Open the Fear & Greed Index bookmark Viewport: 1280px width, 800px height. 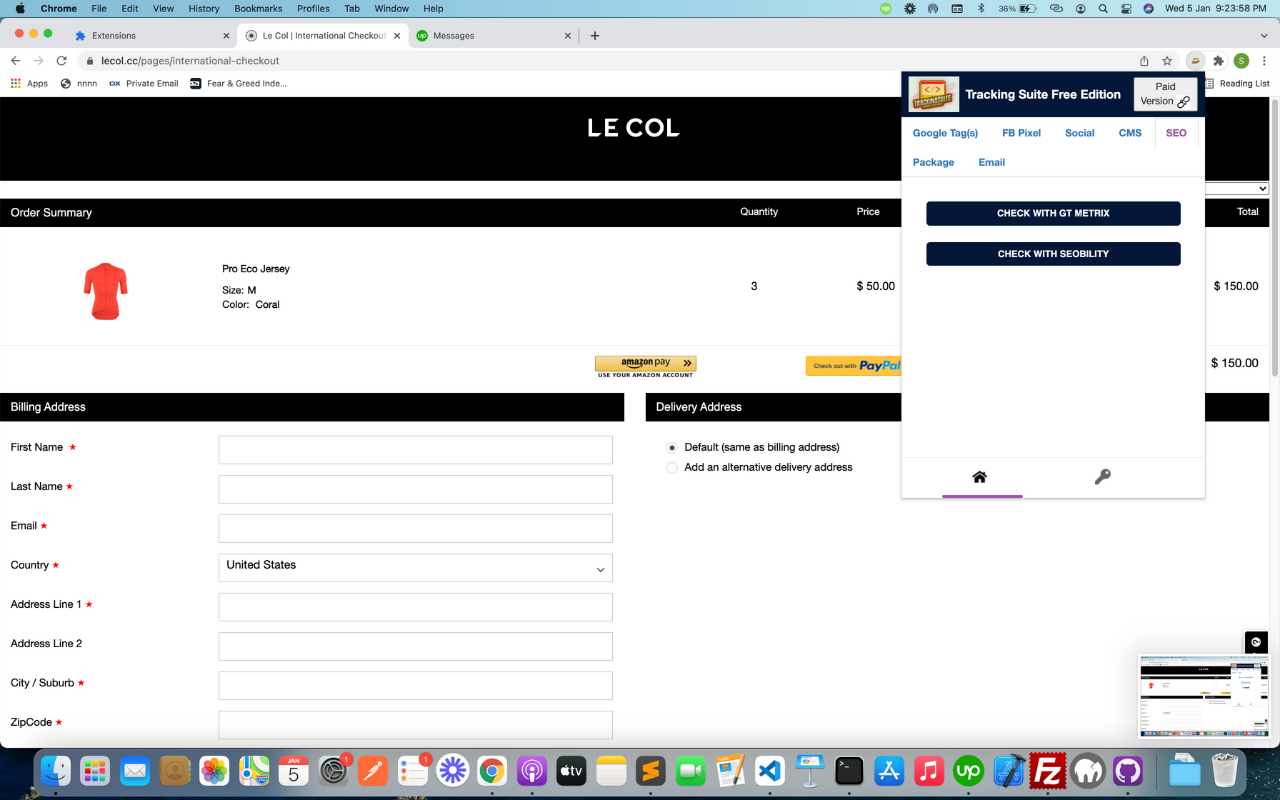coord(238,83)
